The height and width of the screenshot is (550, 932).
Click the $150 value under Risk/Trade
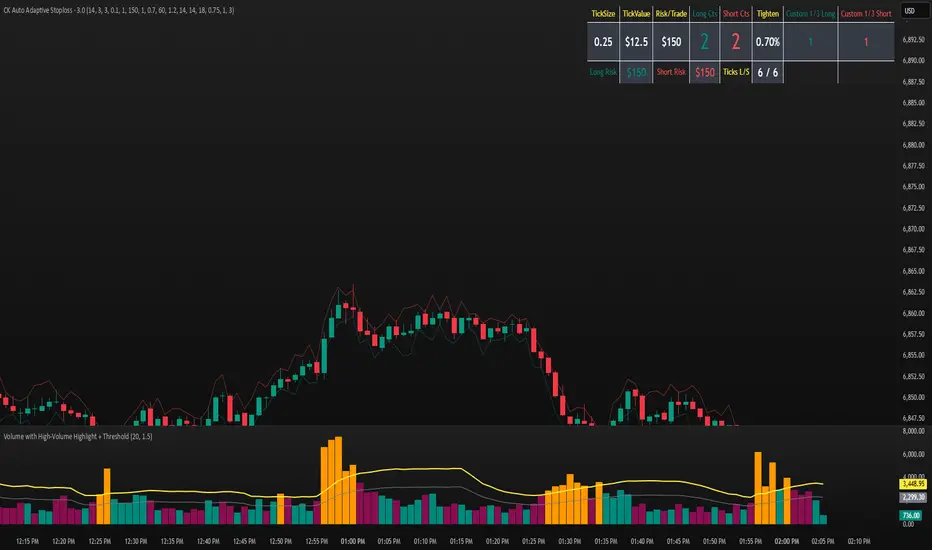point(671,42)
